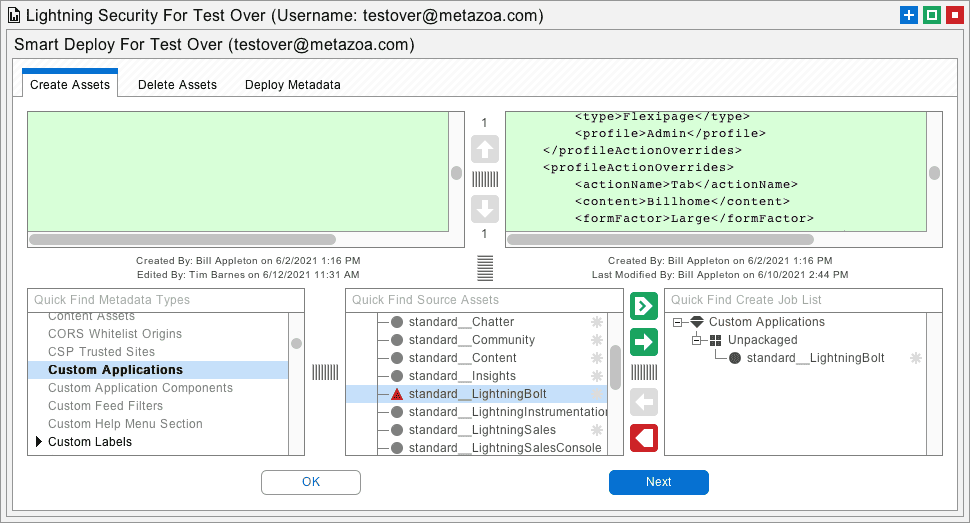Image resolution: width=970 pixels, height=523 pixels.
Task: Click the gray circle icon beside standard__Content
Action: [397, 358]
